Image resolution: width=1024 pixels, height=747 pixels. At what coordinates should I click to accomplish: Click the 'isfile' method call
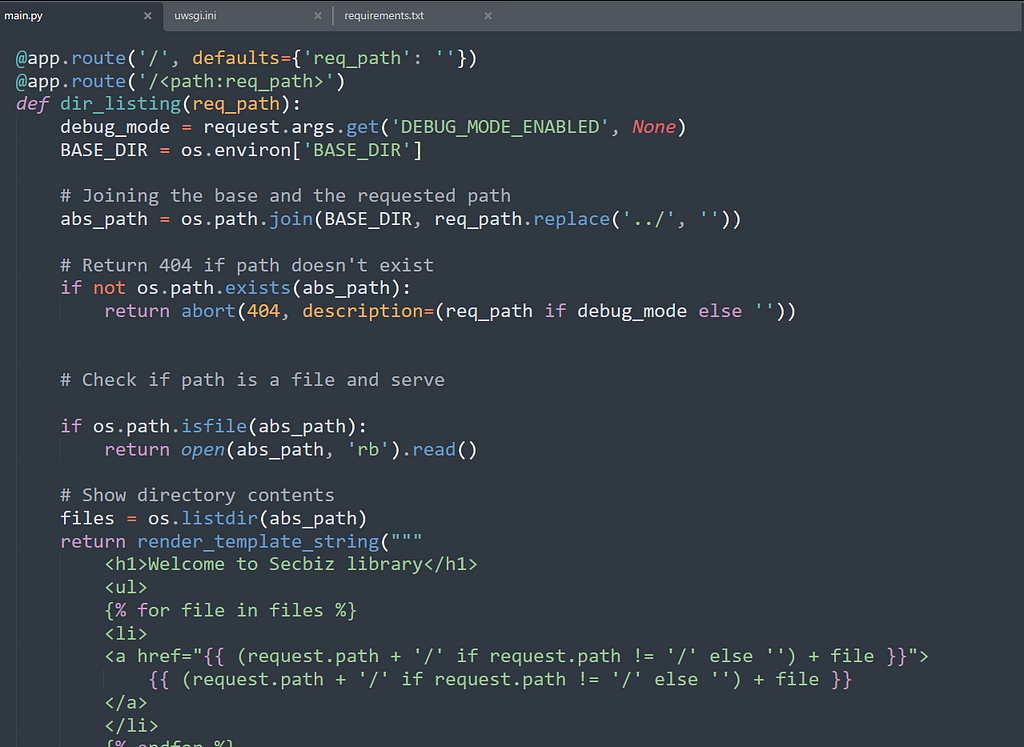tap(214, 426)
